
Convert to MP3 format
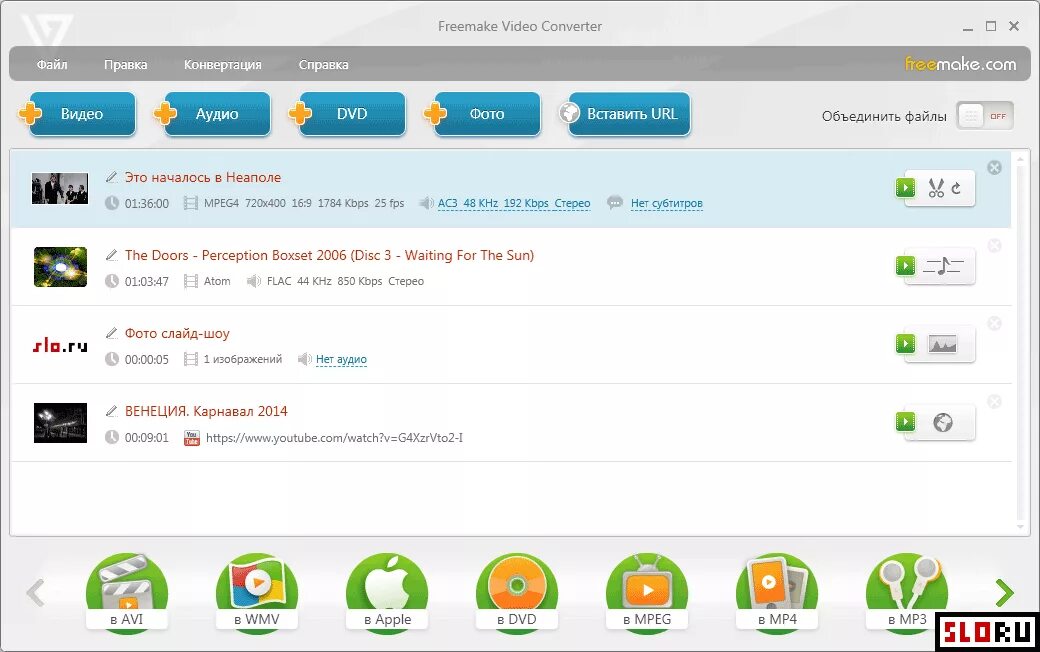coord(907,593)
